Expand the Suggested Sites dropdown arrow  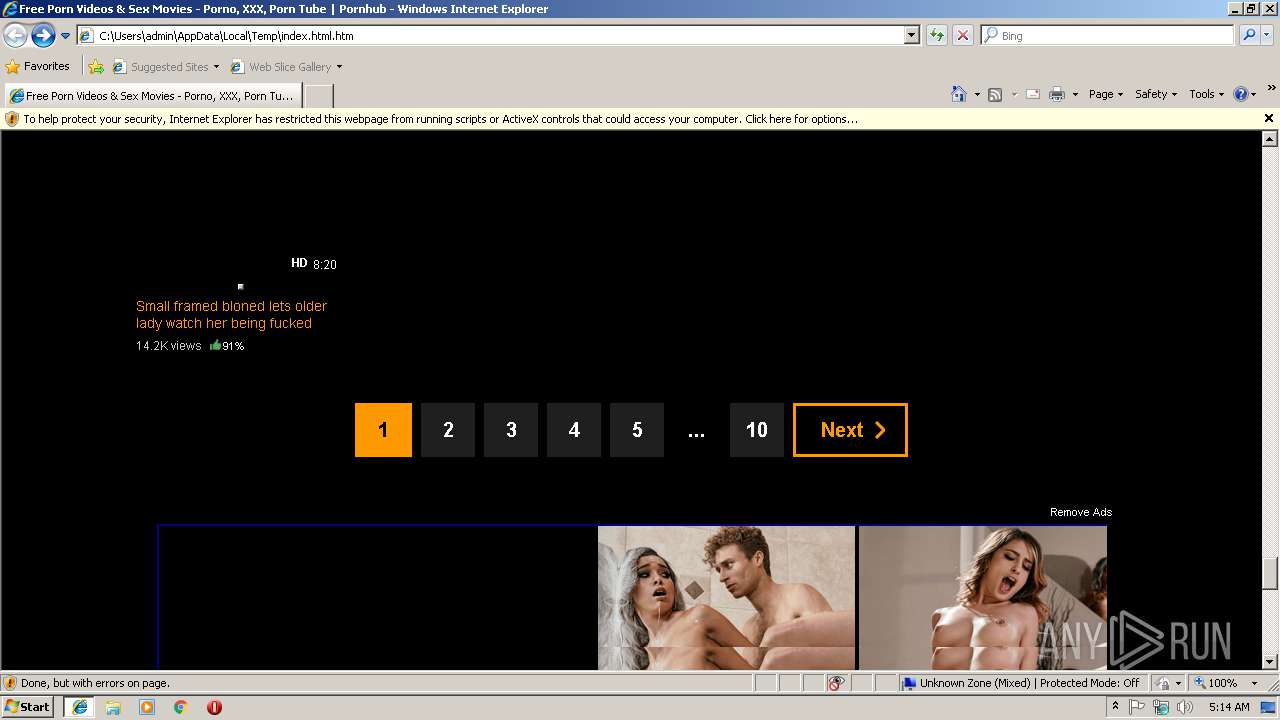click(216, 67)
